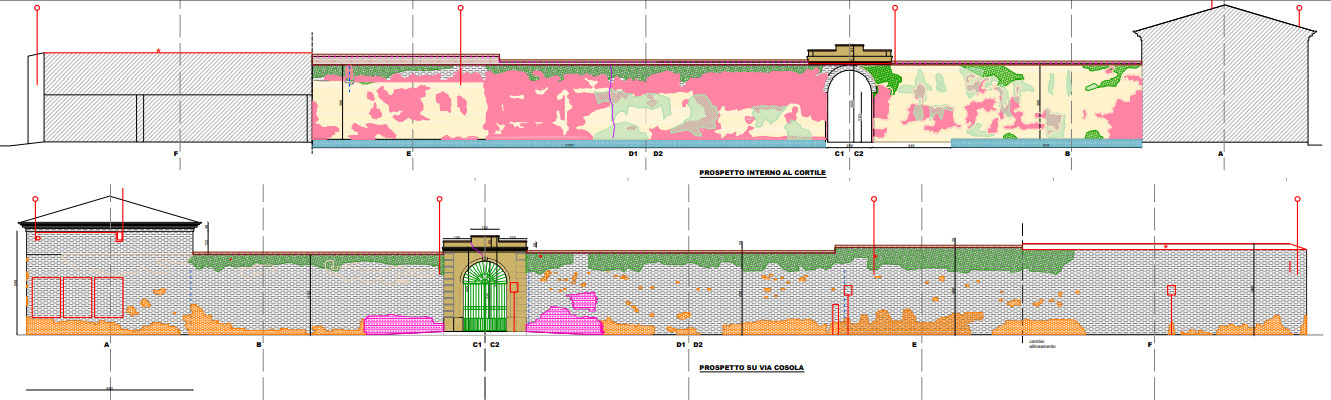Click section label 'B' in the lower street elevation

tap(259, 345)
